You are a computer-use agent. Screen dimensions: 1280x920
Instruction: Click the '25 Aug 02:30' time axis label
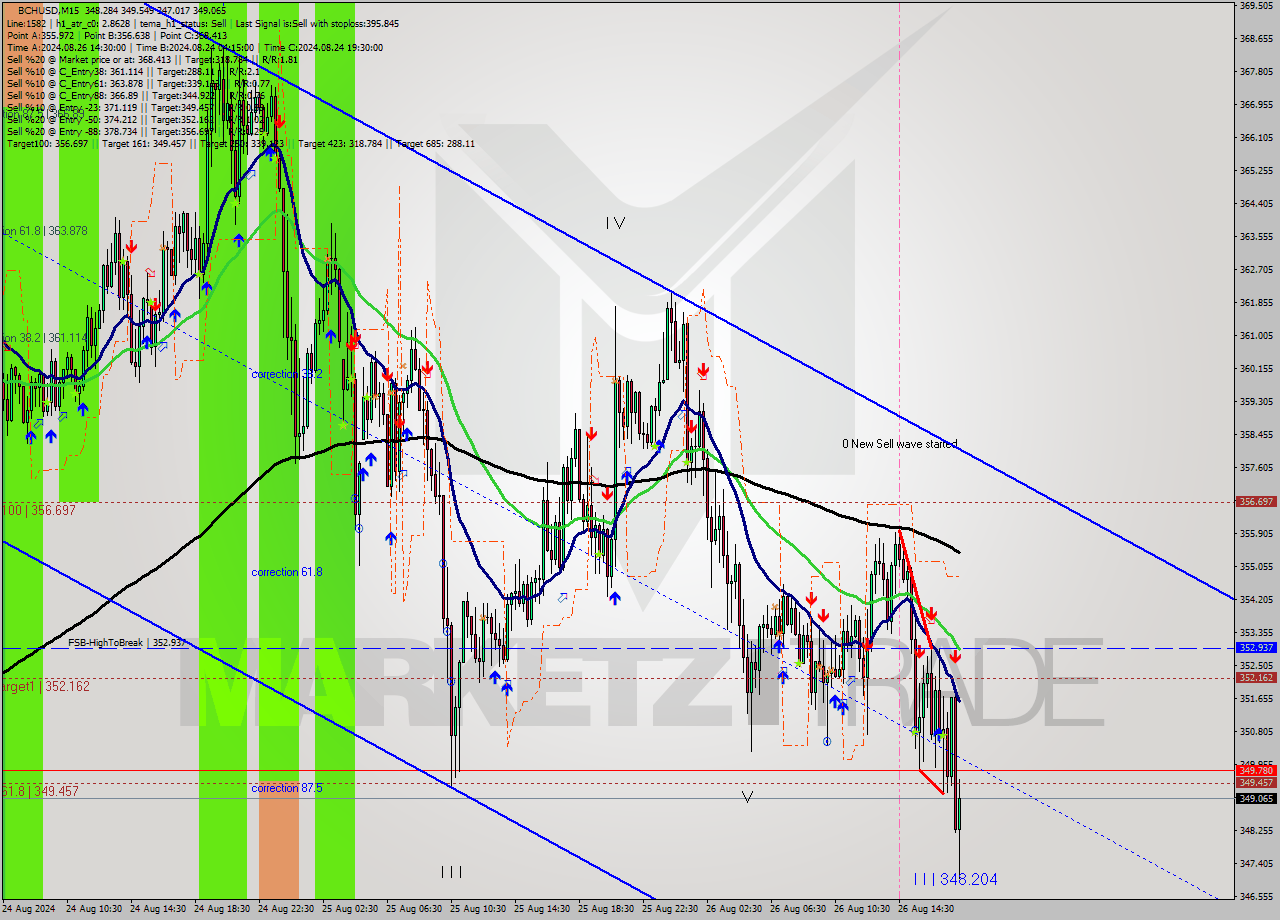(350, 909)
